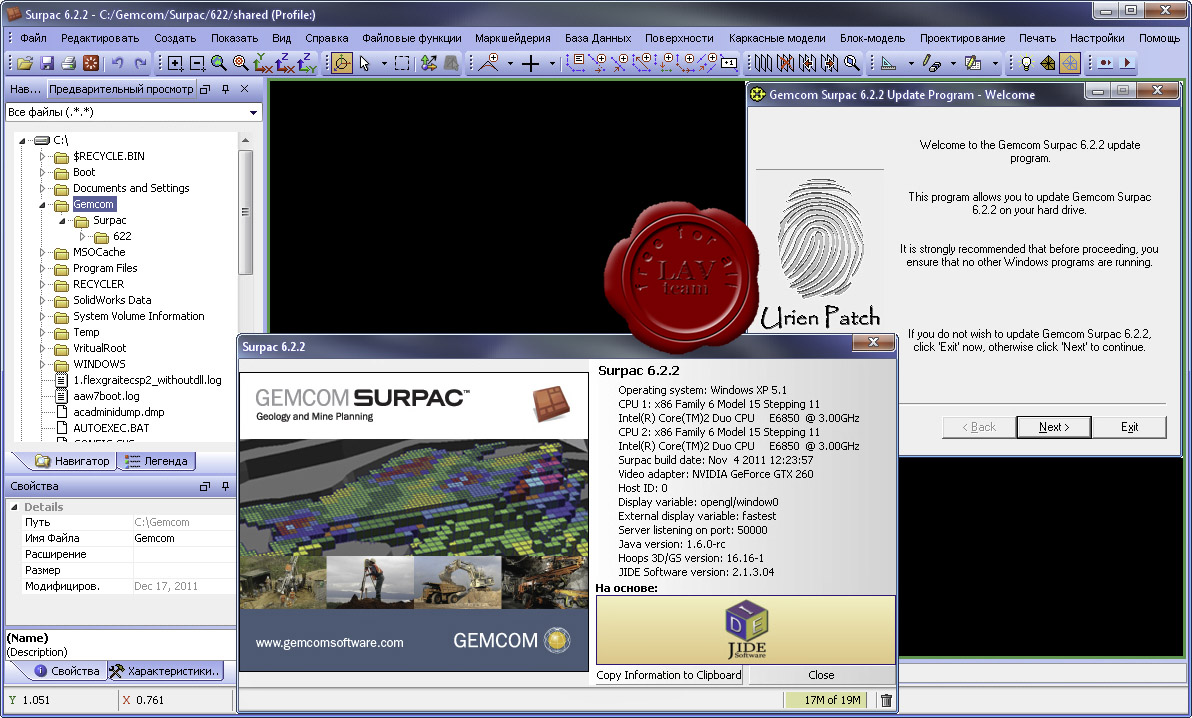
Task: Open a file using the folder toolbar icon
Action: tap(24, 64)
